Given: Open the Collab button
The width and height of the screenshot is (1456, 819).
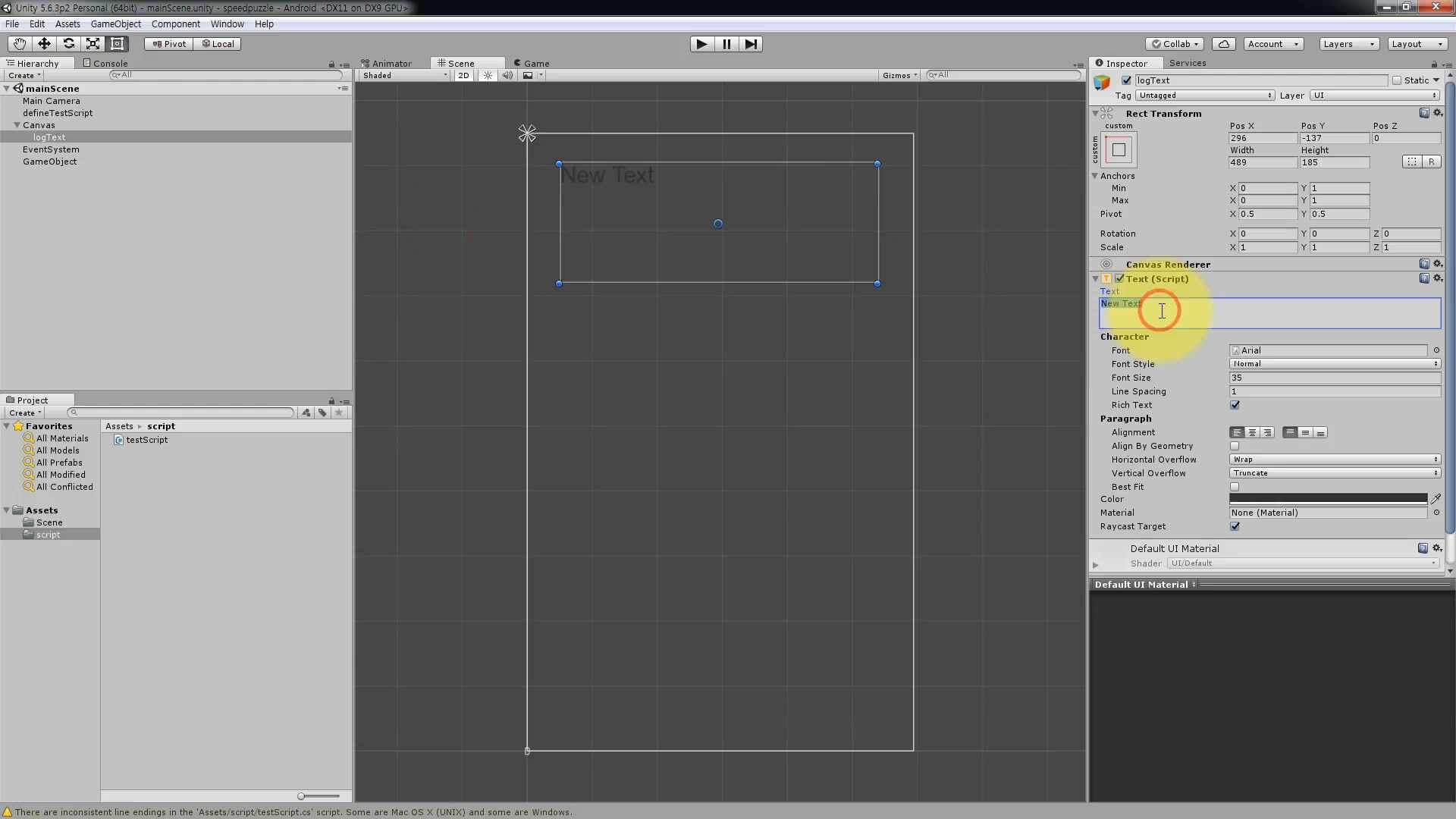Looking at the screenshot, I should 1175,44.
